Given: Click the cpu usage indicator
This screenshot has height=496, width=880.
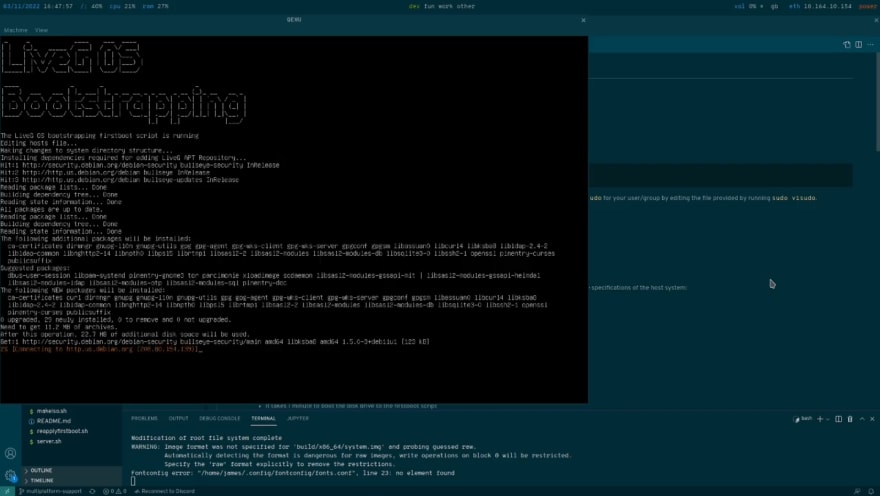Looking at the screenshot, I should click(x=122, y=6).
